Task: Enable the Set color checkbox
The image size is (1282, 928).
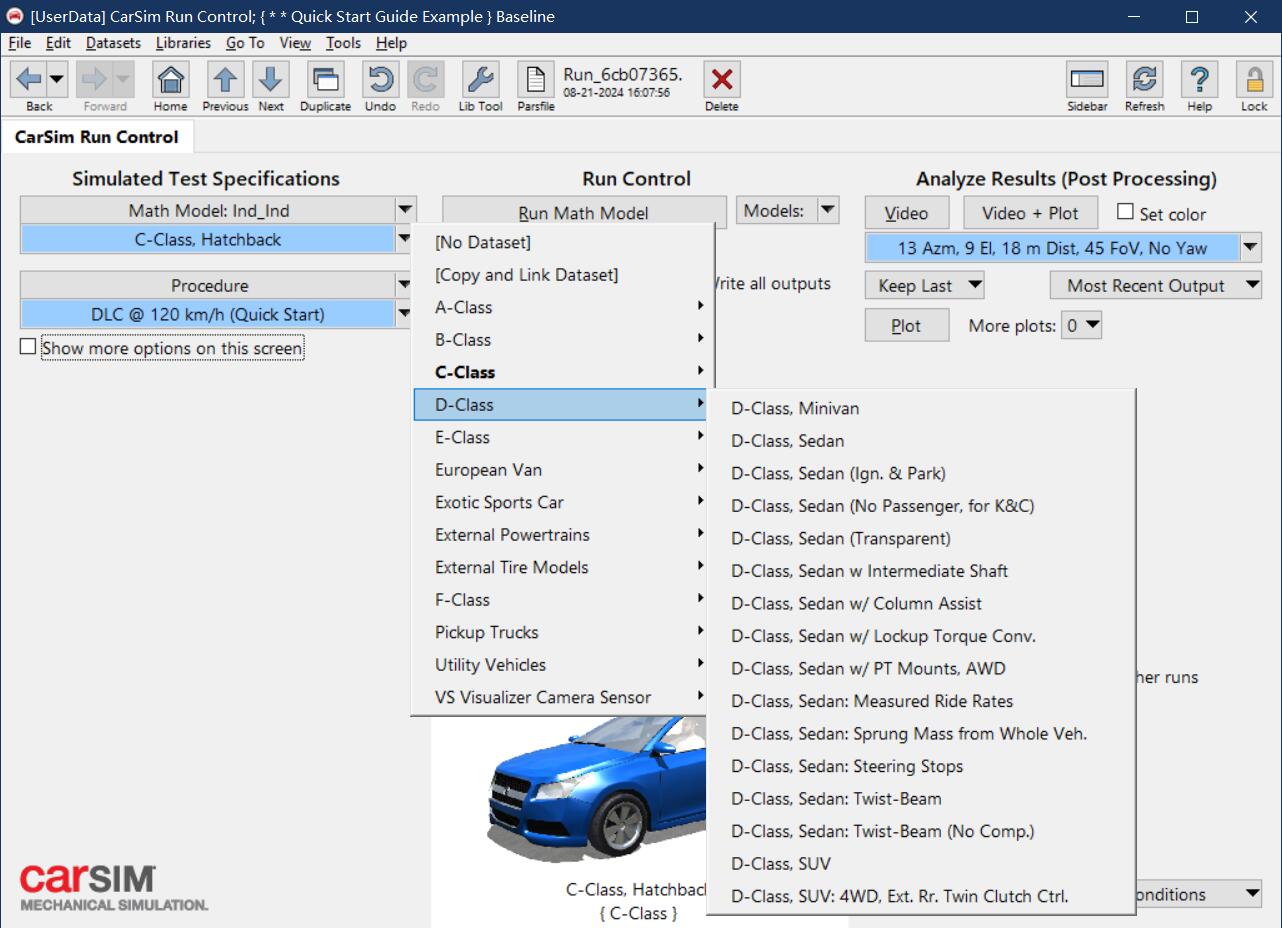Action: click(x=1125, y=212)
